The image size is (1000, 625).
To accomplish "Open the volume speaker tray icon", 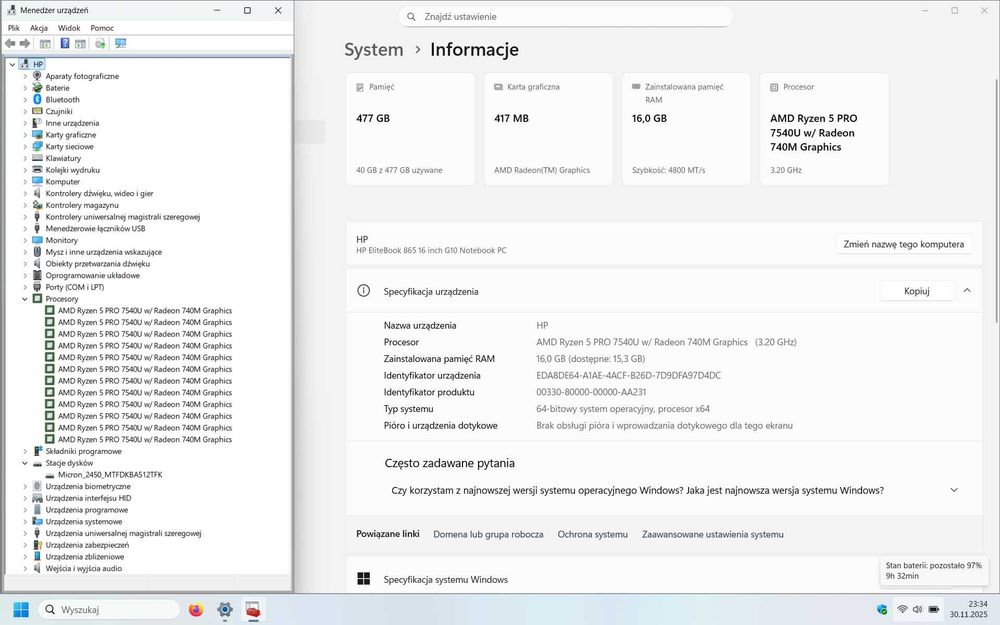I will [917, 609].
